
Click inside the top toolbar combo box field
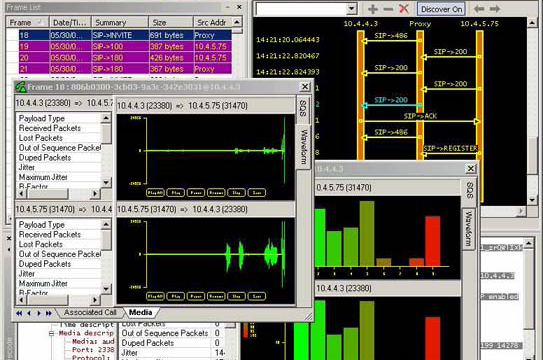coord(301,9)
